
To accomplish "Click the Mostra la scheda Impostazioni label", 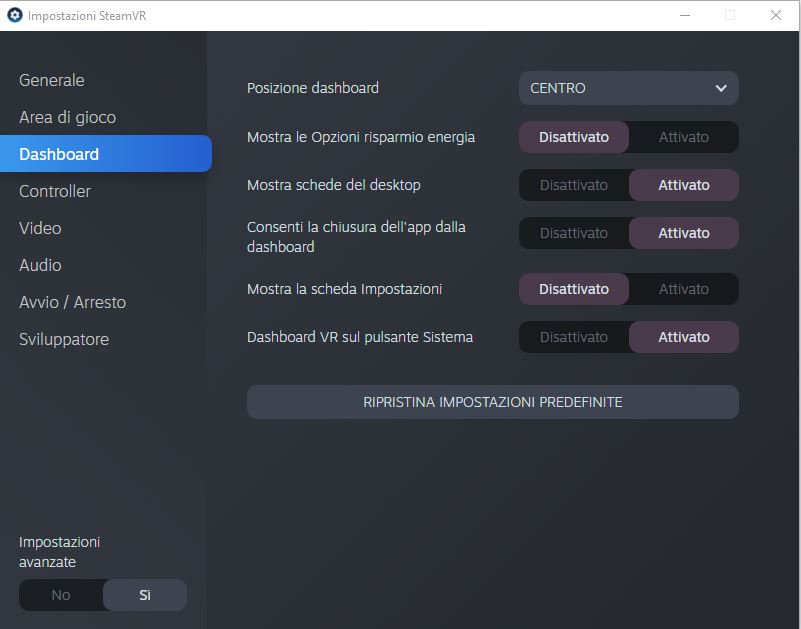I will tap(344, 289).
